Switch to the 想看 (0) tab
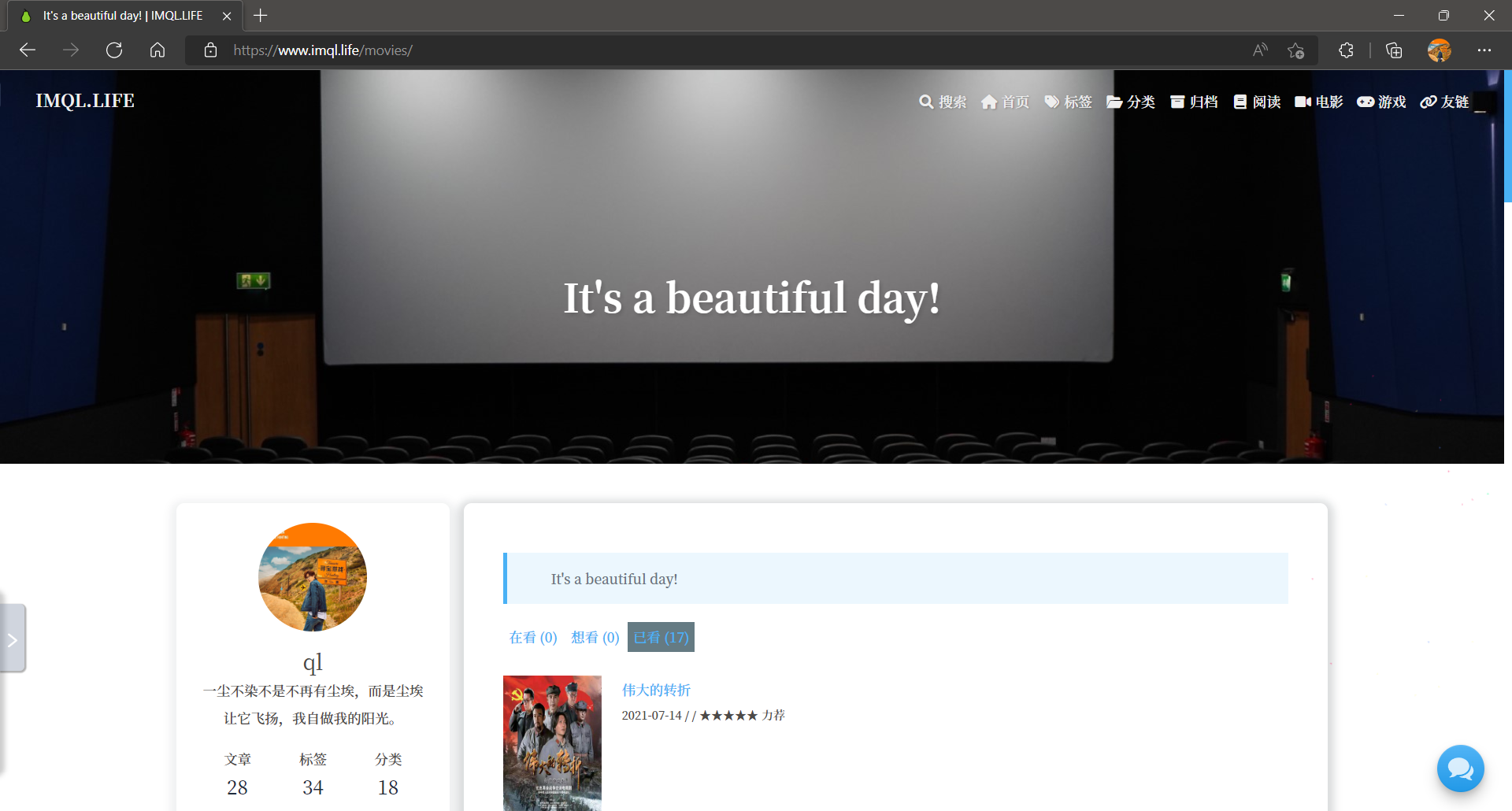The height and width of the screenshot is (811, 1512). tap(595, 638)
